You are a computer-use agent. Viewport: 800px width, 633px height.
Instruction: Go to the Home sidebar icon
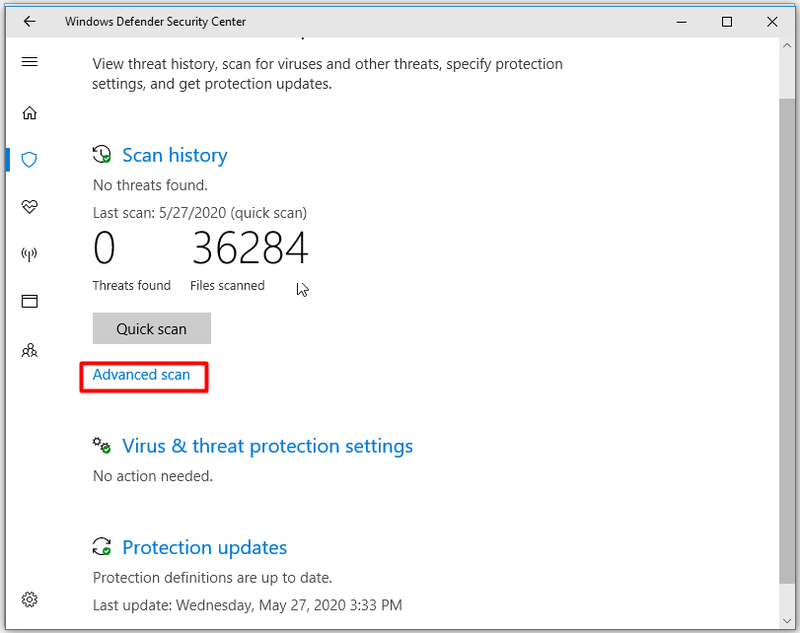(30, 113)
